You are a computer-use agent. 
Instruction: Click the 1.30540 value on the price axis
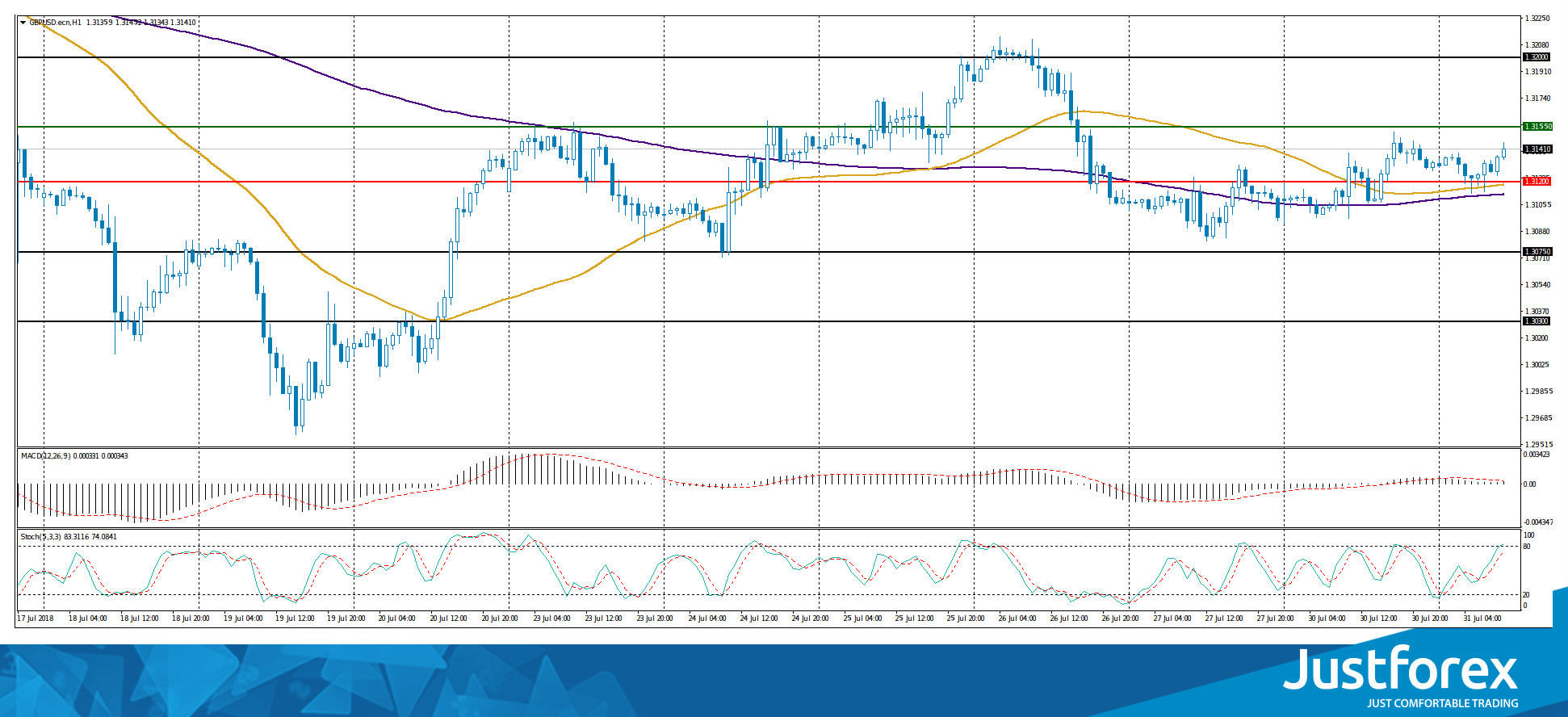1537,285
